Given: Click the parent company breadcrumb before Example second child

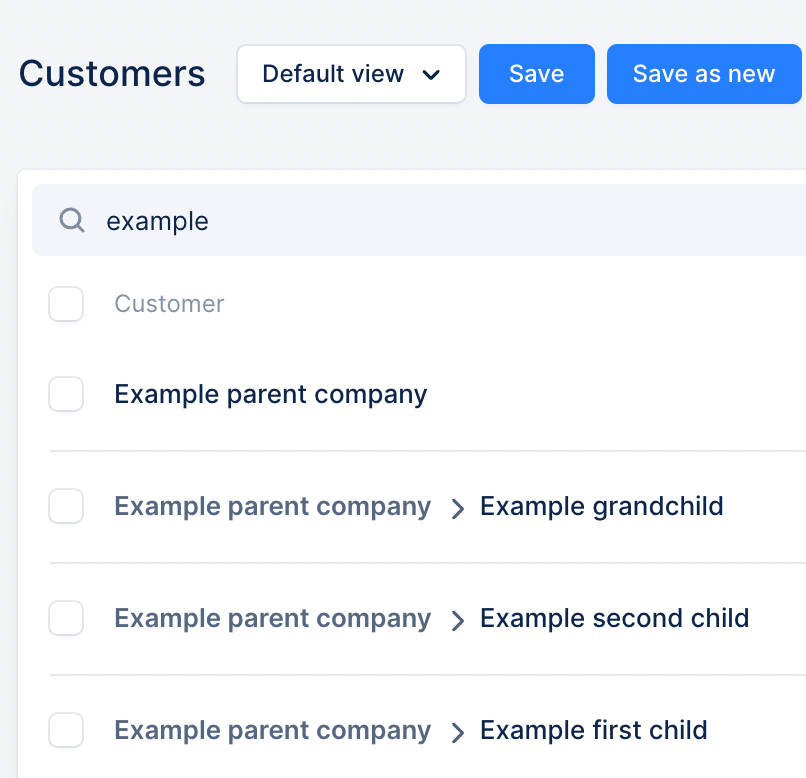Looking at the screenshot, I should 272,619.
